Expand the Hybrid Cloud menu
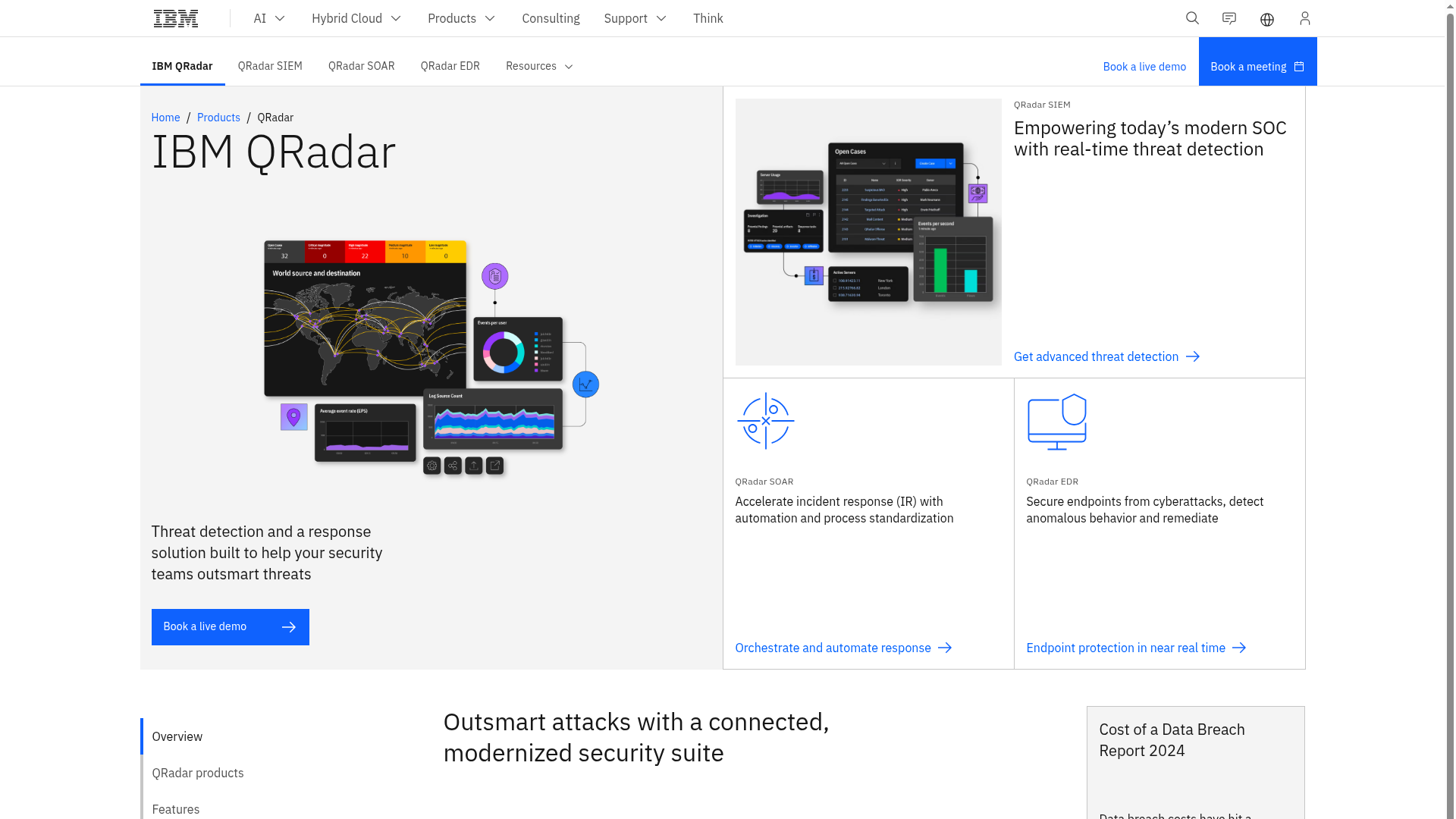The image size is (1456, 819). (x=356, y=18)
